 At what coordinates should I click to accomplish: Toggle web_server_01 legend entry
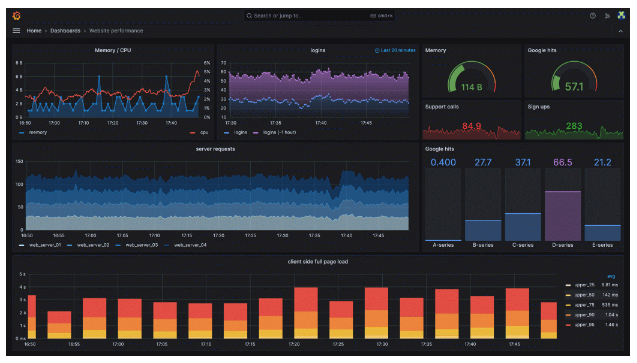point(45,245)
